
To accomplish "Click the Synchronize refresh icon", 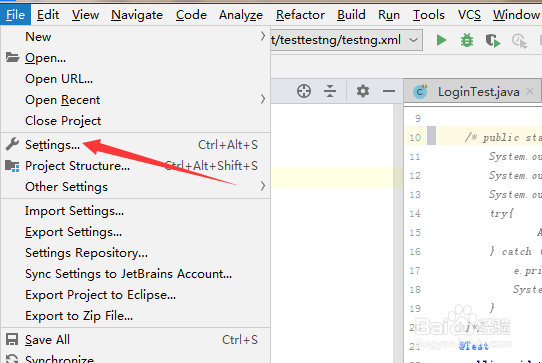I will coord(12,359).
